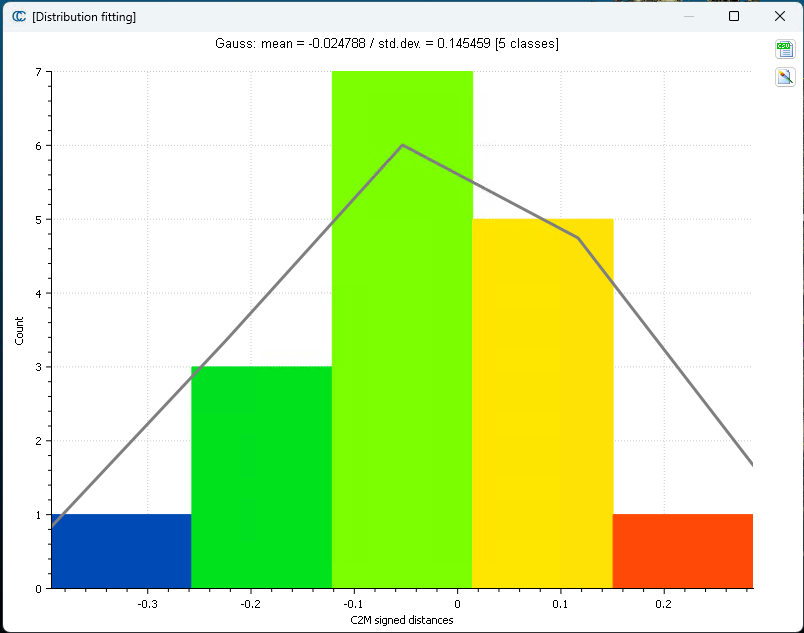804x633 pixels.
Task: Select the dark green histogram bar
Action: pyautogui.click(x=262, y=477)
